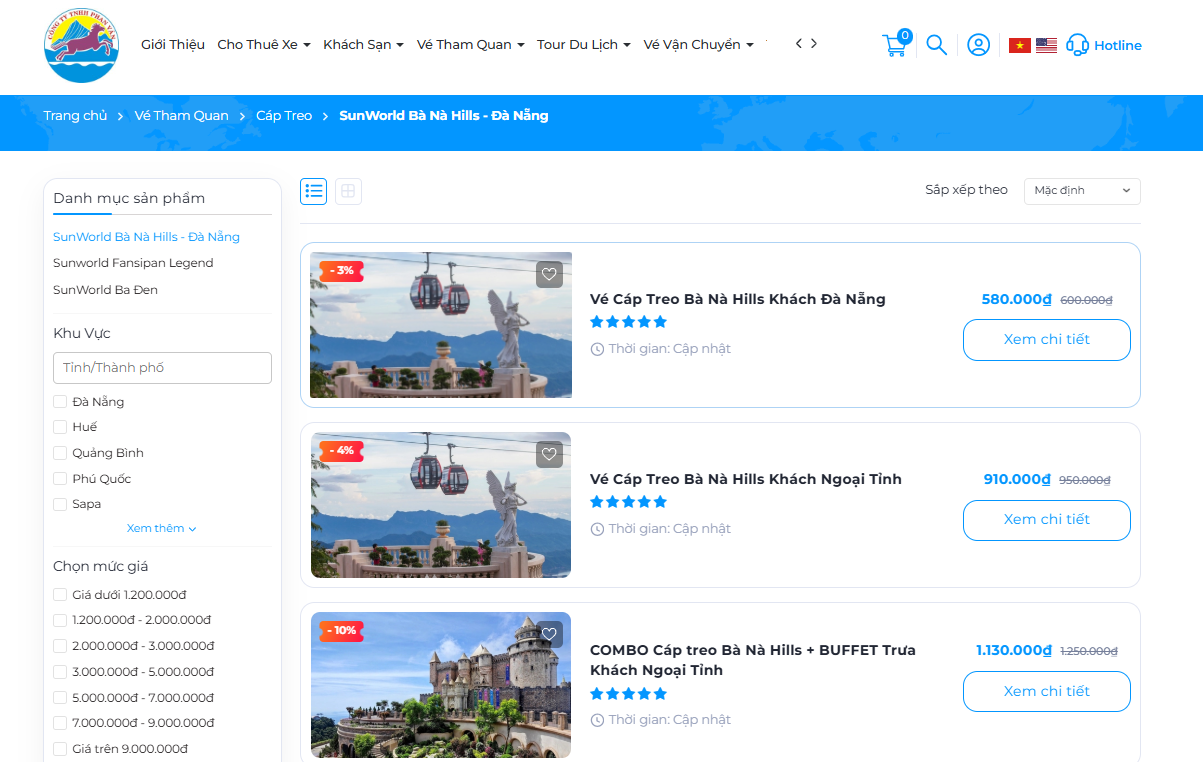Expand the Tour Du Lịch menu
This screenshot has height=762, width=1203.
tap(584, 45)
